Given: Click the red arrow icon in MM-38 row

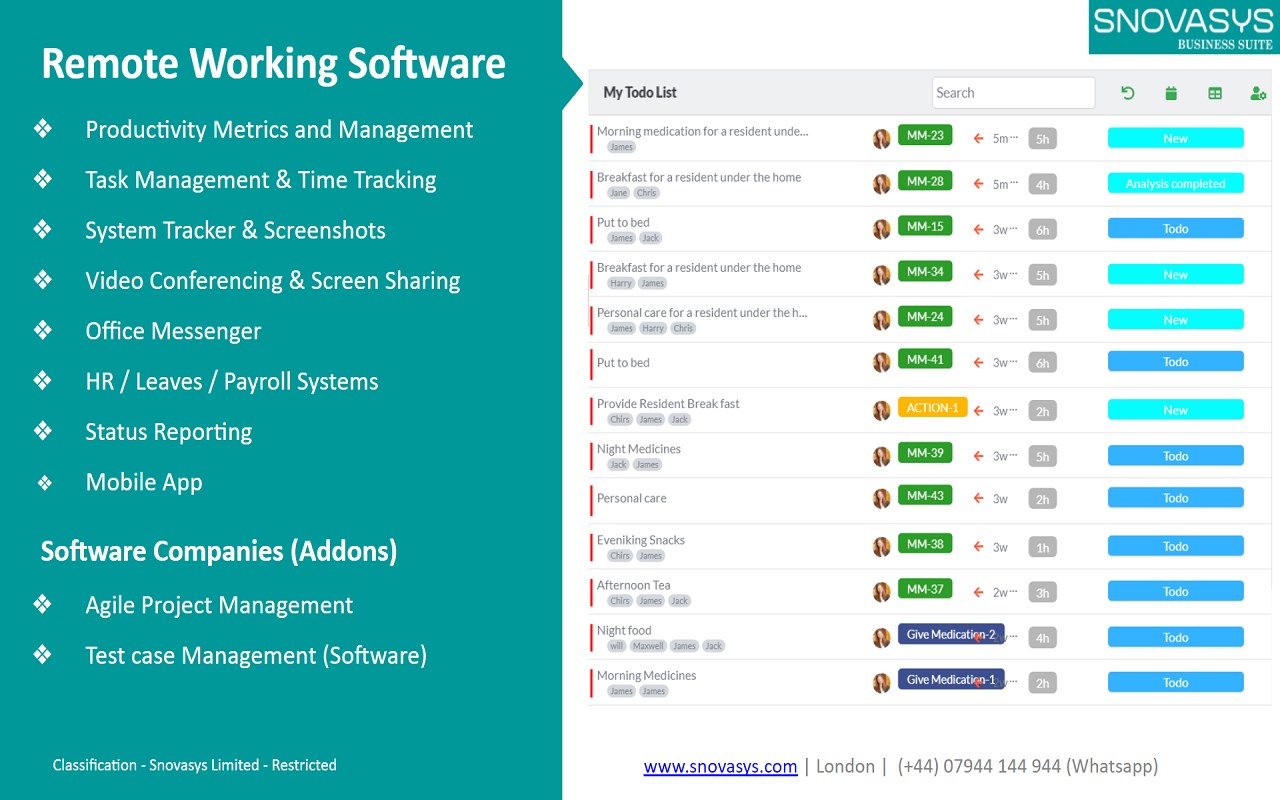Looking at the screenshot, I should pyautogui.click(x=979, y=547).
